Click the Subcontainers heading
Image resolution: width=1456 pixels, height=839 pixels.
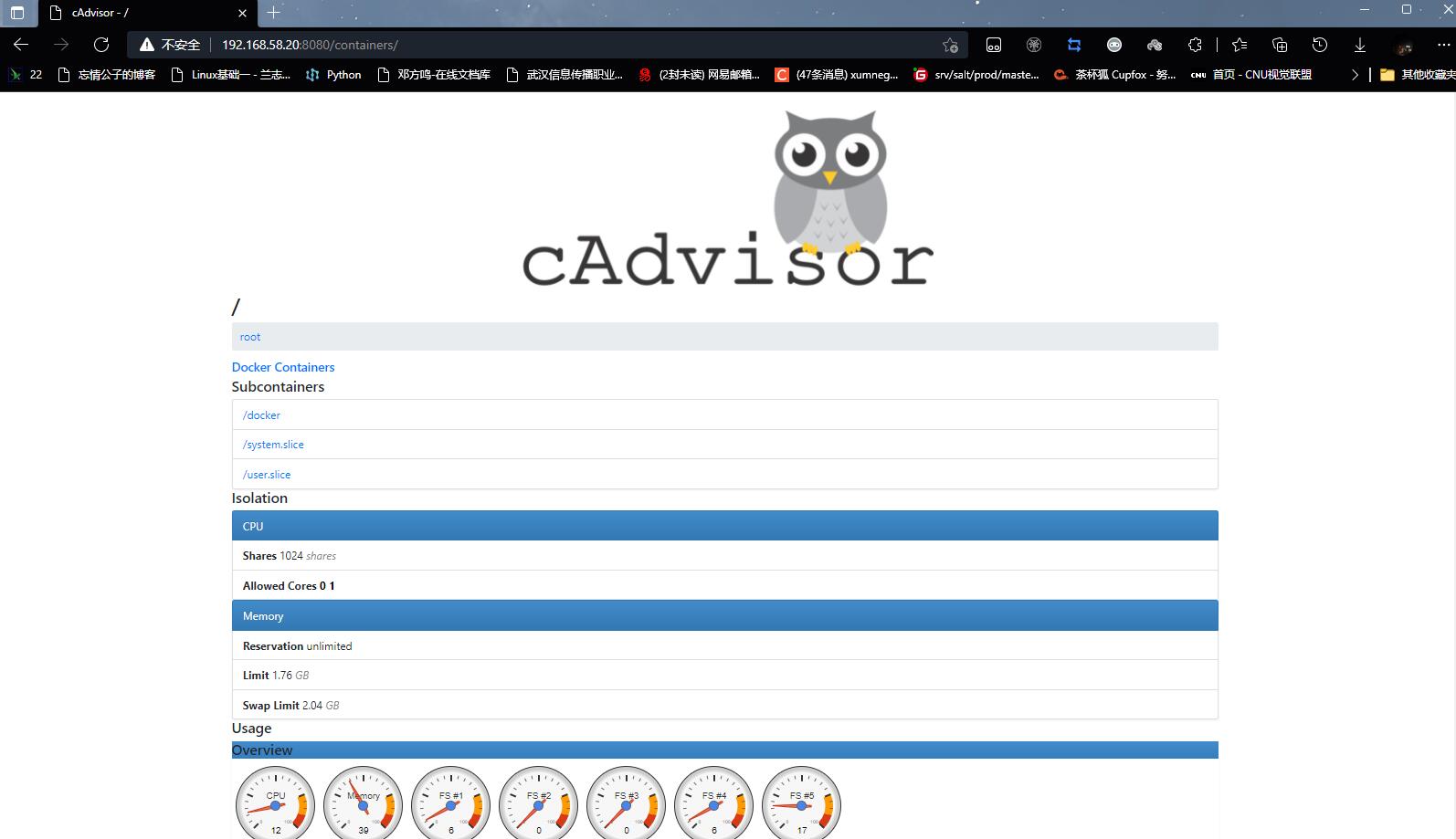click(x=278, y=387)
